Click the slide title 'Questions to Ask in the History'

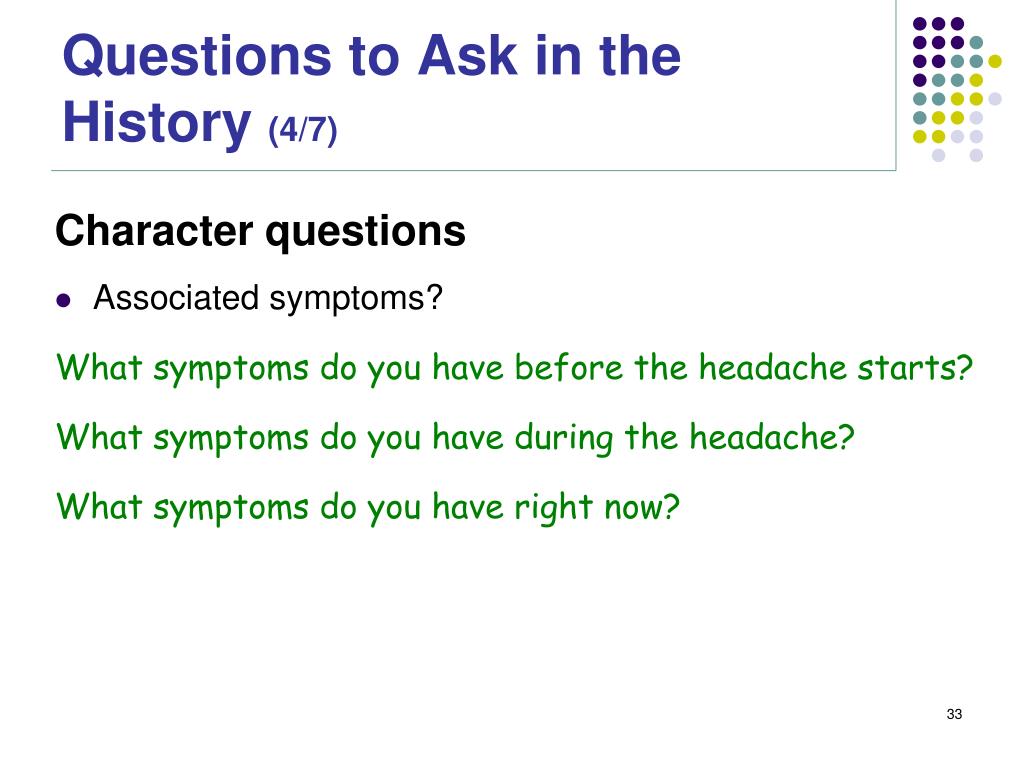pyautogui.click(x=371, y=89)
